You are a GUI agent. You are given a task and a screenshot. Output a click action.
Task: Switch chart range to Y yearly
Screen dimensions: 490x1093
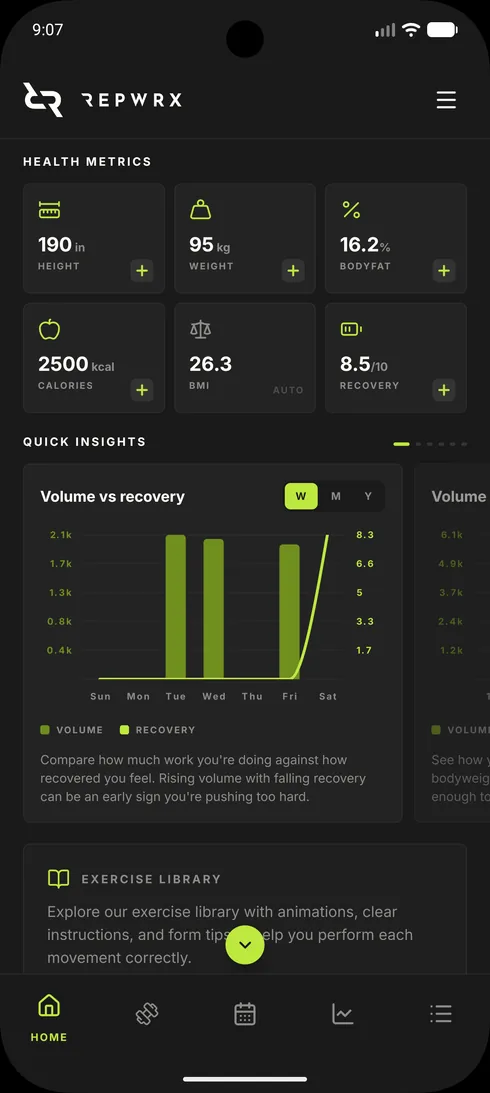pos(368,496)
